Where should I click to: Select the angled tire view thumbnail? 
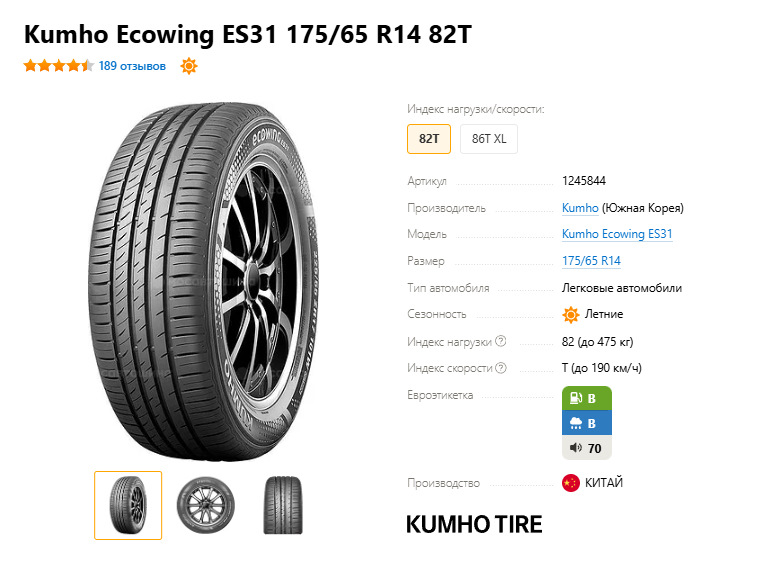pos(128,505)
